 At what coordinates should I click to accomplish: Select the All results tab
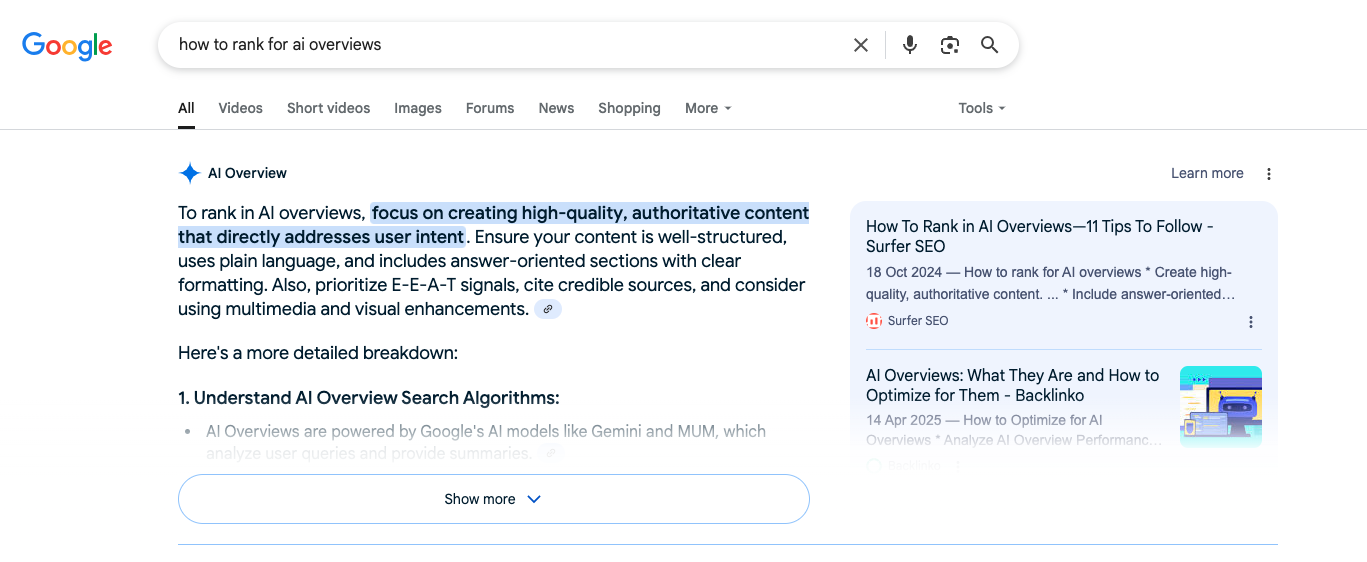click(186, 108)
